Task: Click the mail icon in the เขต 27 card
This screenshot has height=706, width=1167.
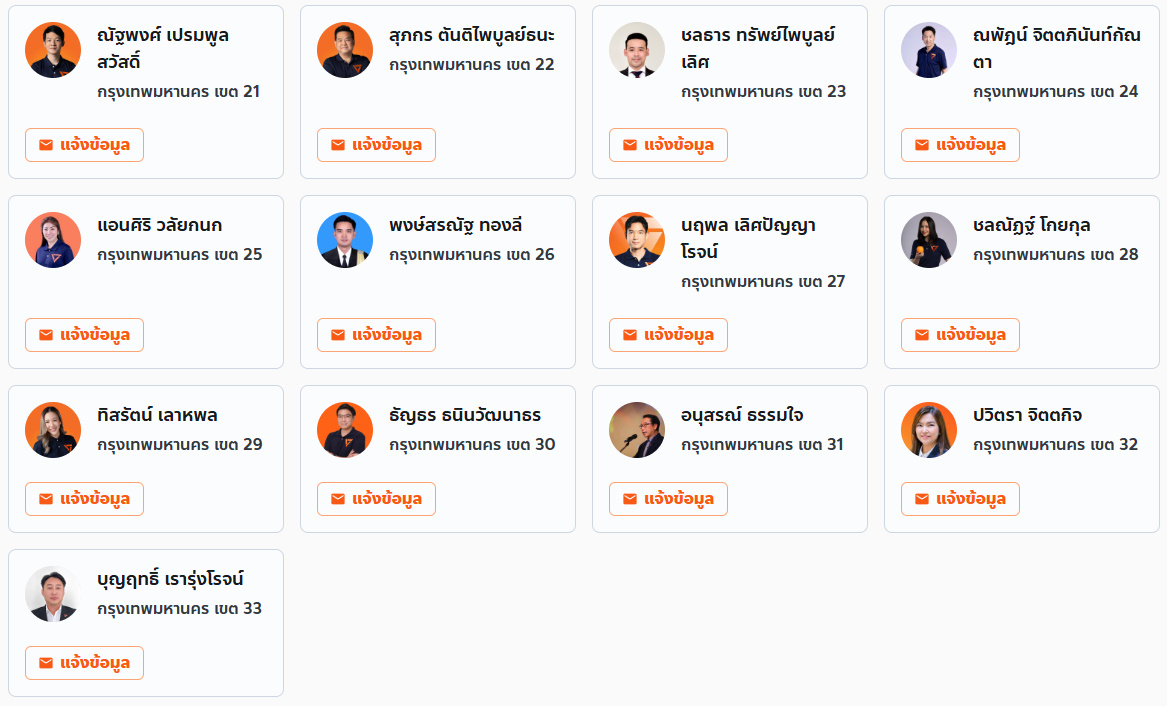Action: click(x=630, y=335)
